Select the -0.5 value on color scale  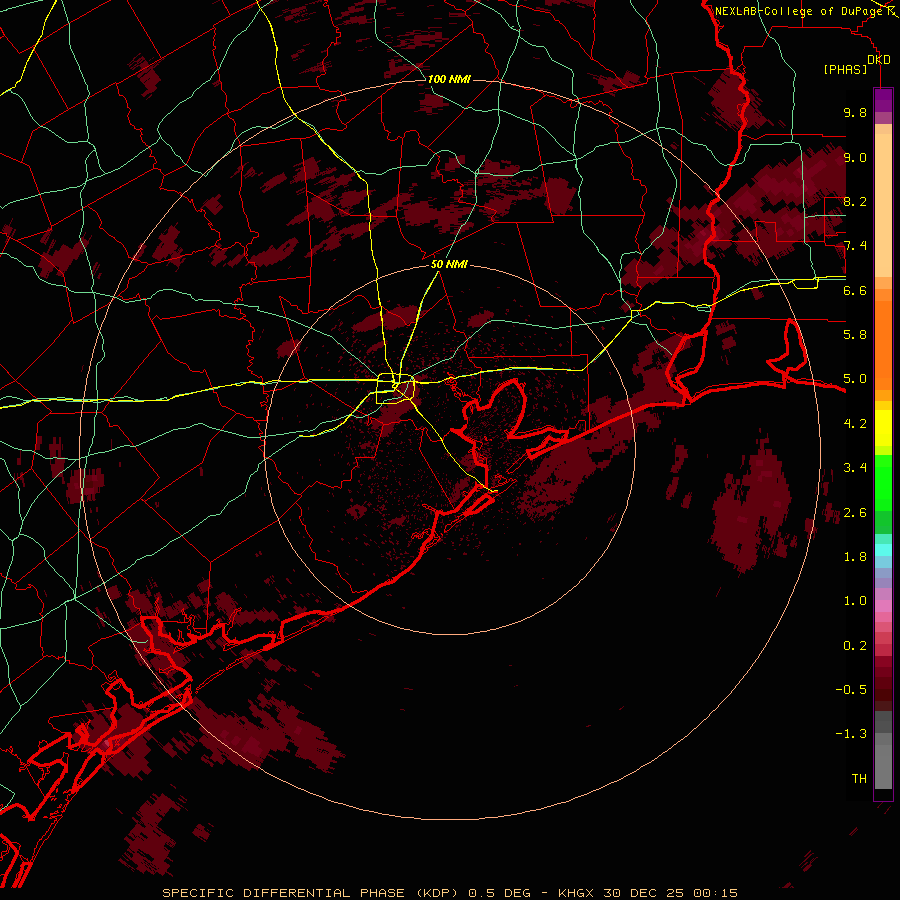(x=851, y=689)
